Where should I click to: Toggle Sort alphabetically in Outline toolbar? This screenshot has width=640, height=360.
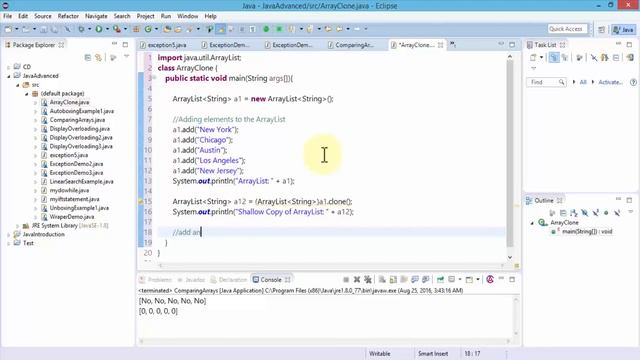pyautogui.click(x=574, y=213)
